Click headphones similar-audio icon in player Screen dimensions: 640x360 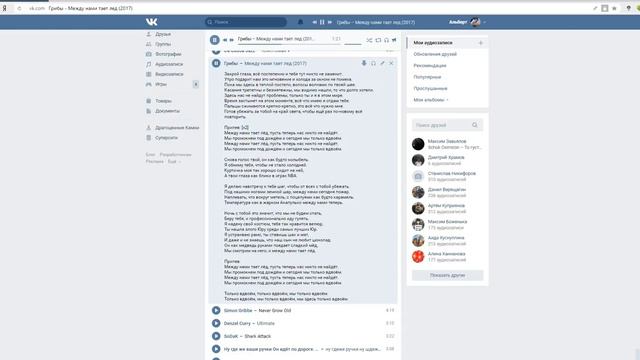click(x=386, y=40)
